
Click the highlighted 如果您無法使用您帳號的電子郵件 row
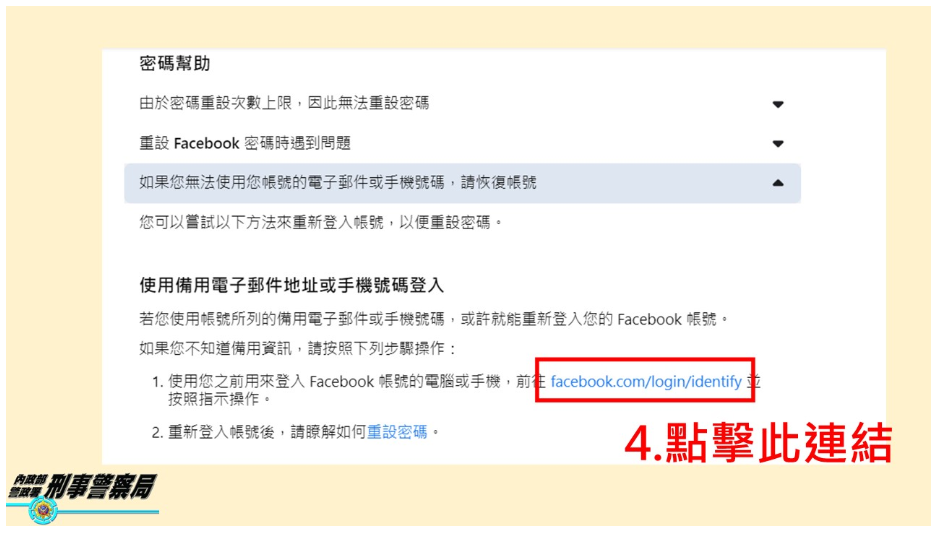[462, 183]
